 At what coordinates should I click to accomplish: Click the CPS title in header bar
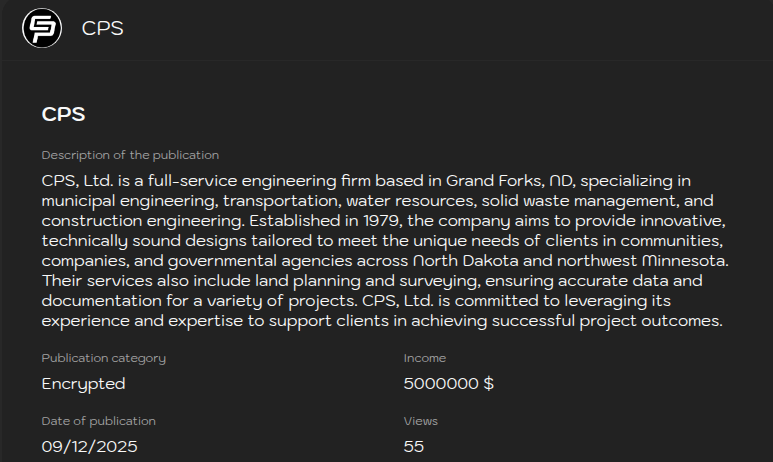(x=103, y=28)
